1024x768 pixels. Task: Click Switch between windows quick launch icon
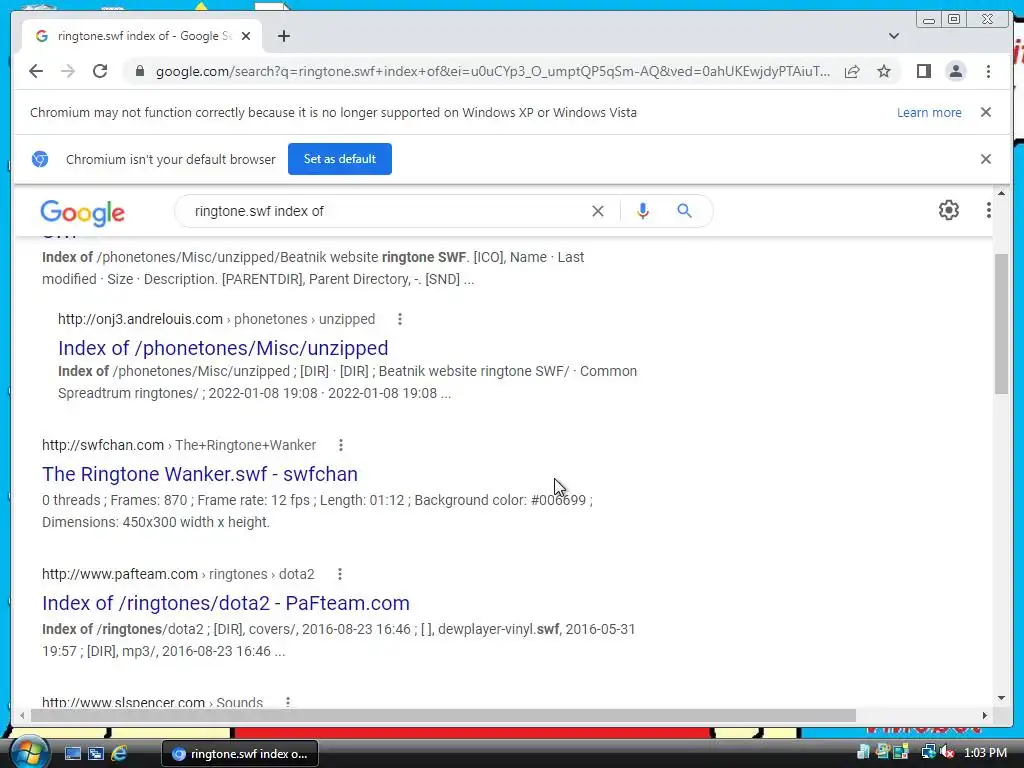pos(96,754)
